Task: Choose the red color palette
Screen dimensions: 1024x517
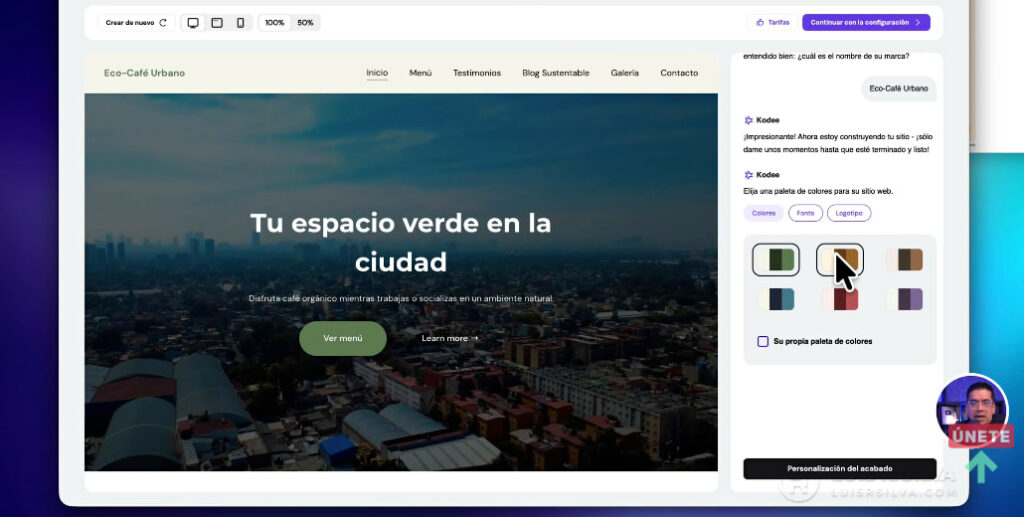Action: (x=840, y=299)
